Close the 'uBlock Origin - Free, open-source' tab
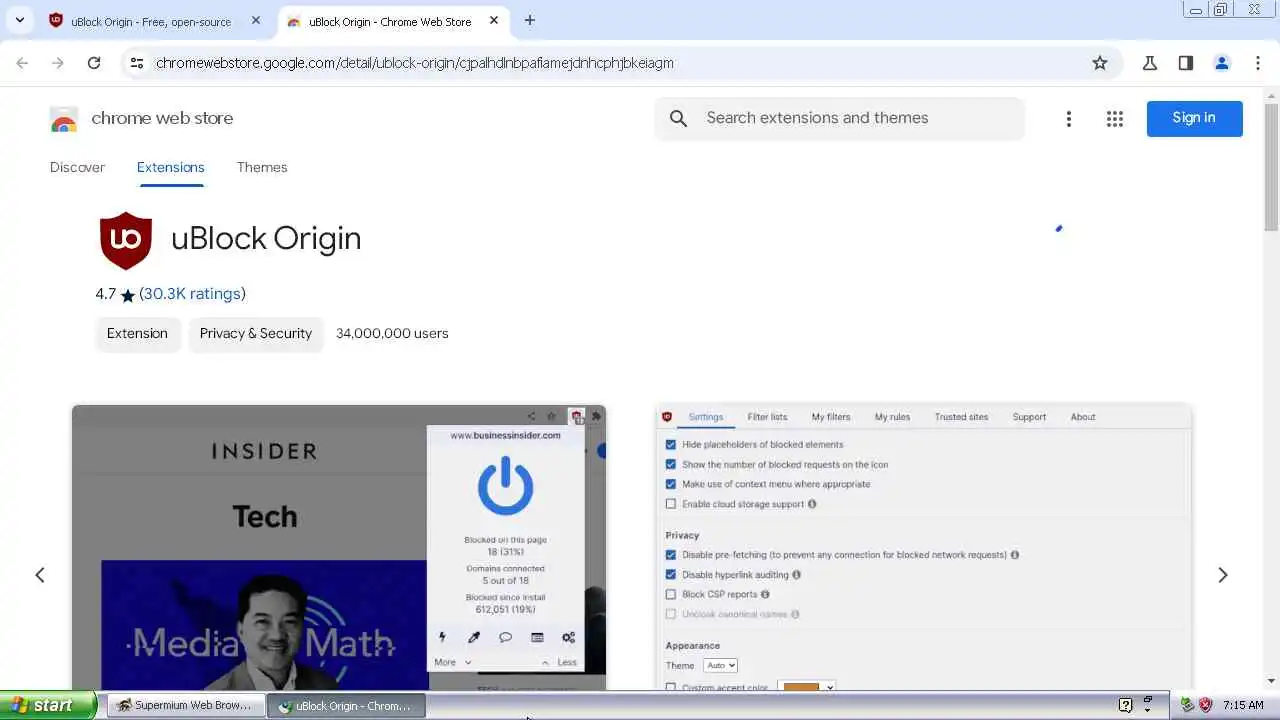Viewport: 1280px width, 720px height. coord(256,20)
